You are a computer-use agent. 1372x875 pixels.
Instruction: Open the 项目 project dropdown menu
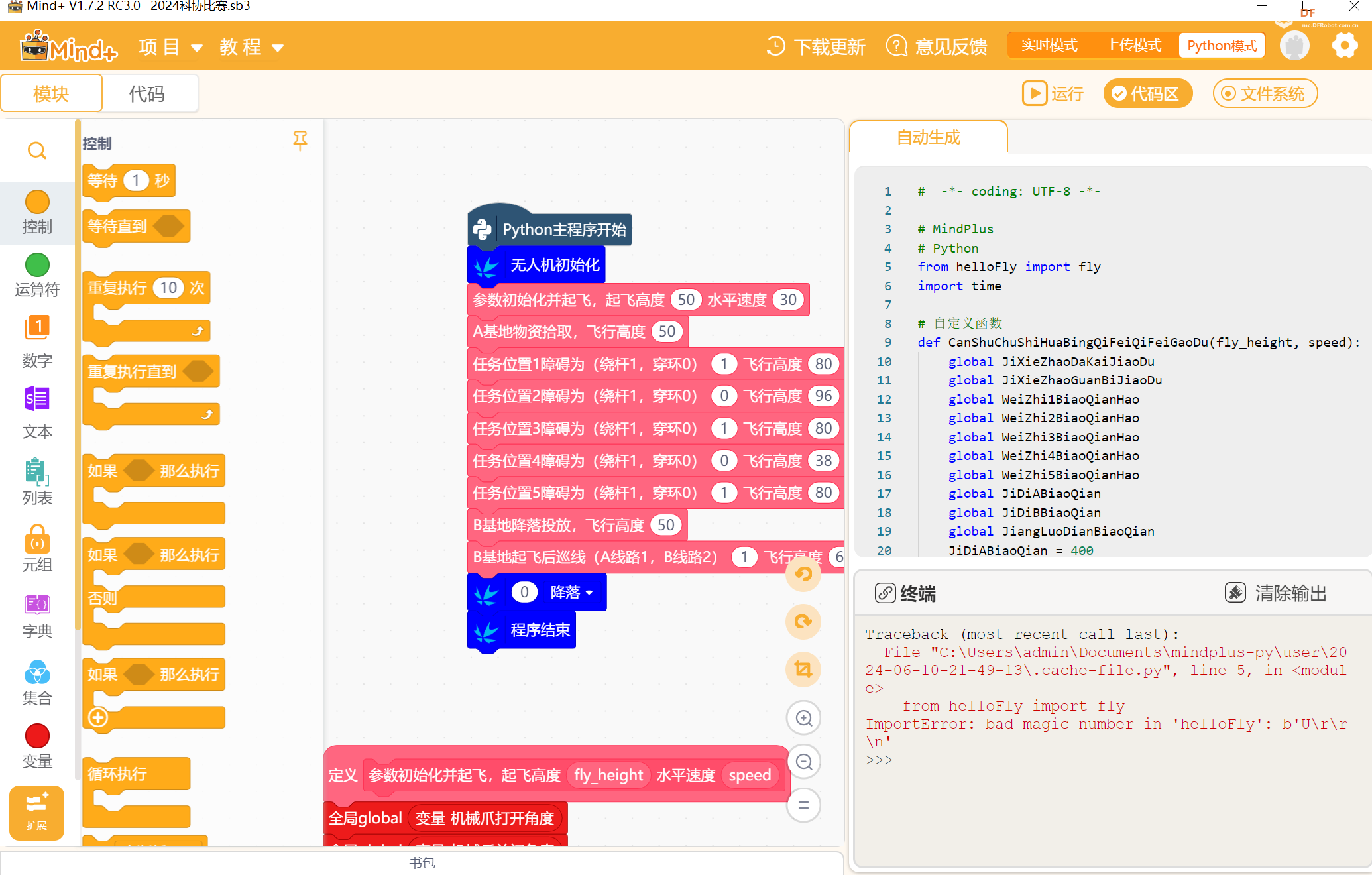(170, 47)
